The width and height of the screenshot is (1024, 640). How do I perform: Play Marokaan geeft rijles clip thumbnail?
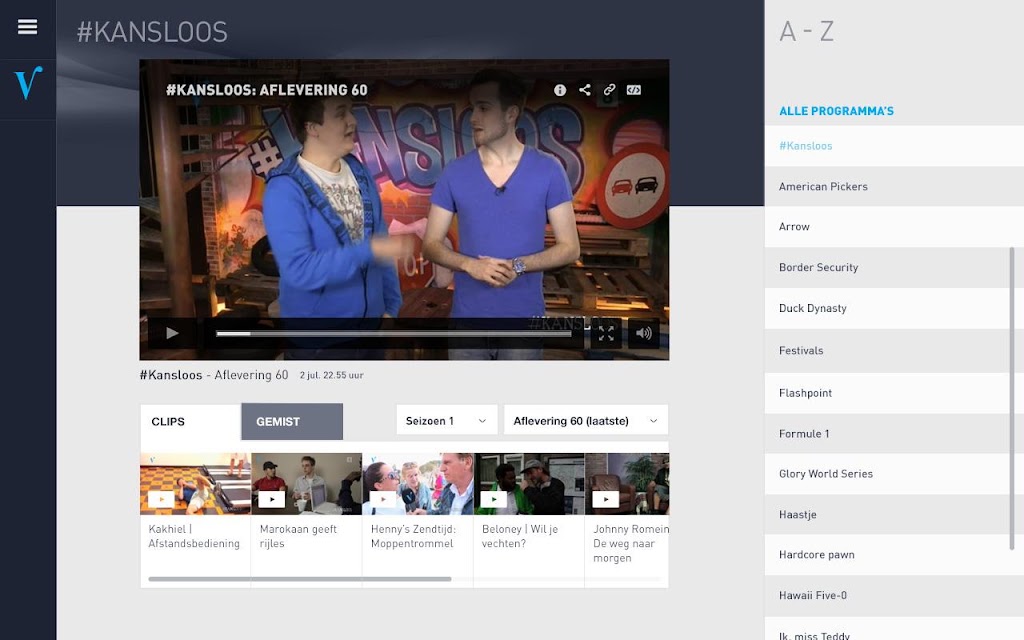(x=306, y=484)
